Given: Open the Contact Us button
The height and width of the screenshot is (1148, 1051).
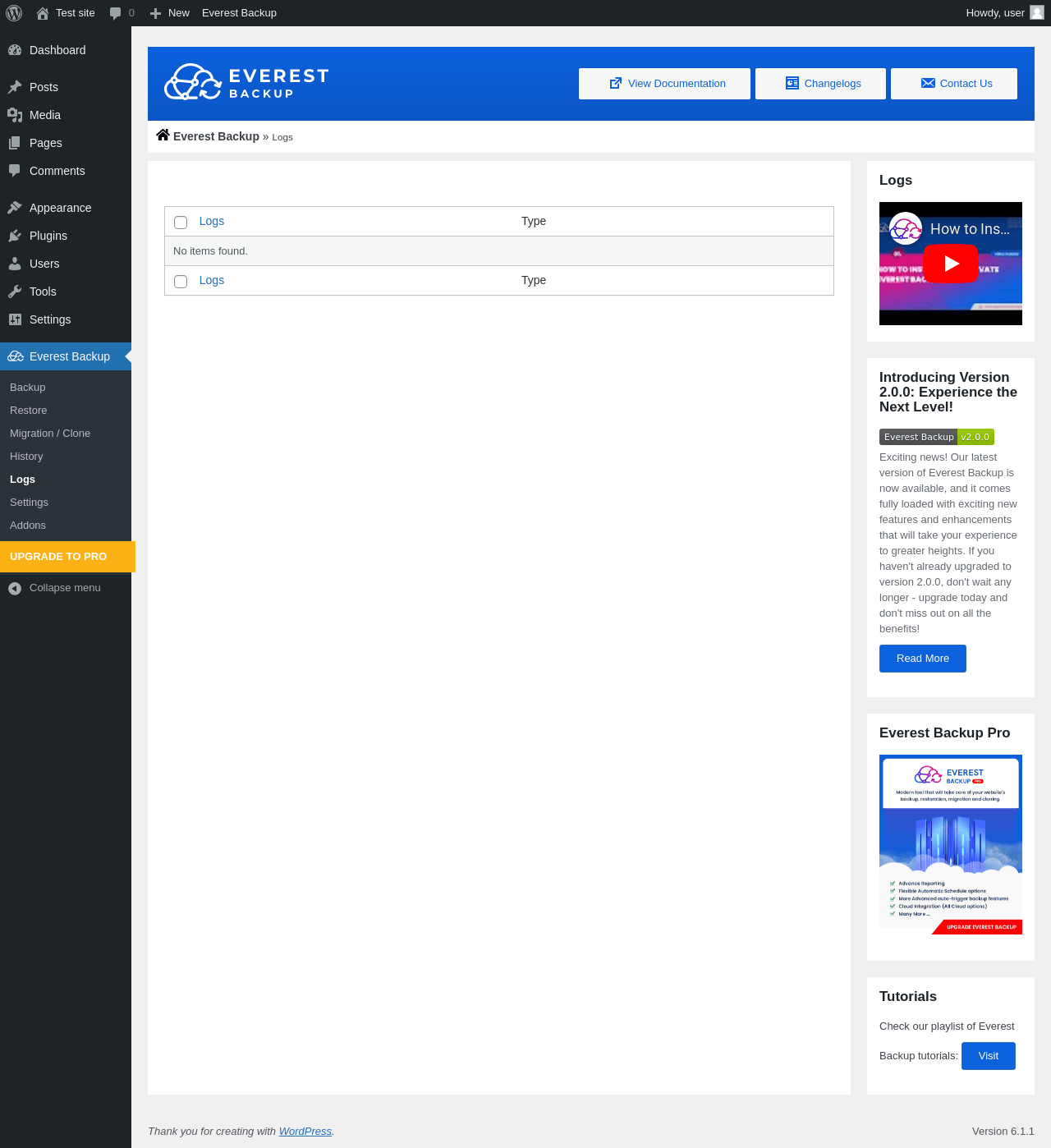Looking at the screenshot, I should click(x=954, y=84).
